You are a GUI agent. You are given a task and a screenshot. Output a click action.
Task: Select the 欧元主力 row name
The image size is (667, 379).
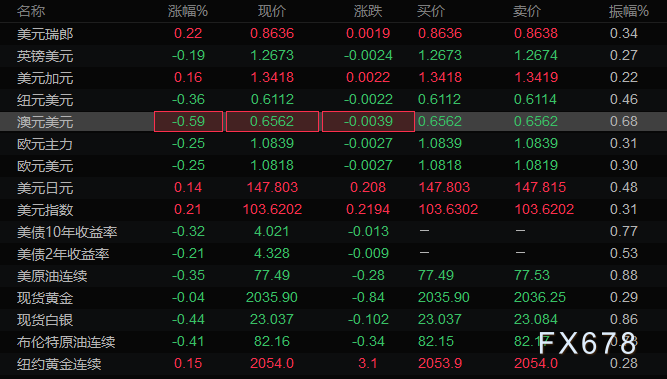tap(45, 144)
